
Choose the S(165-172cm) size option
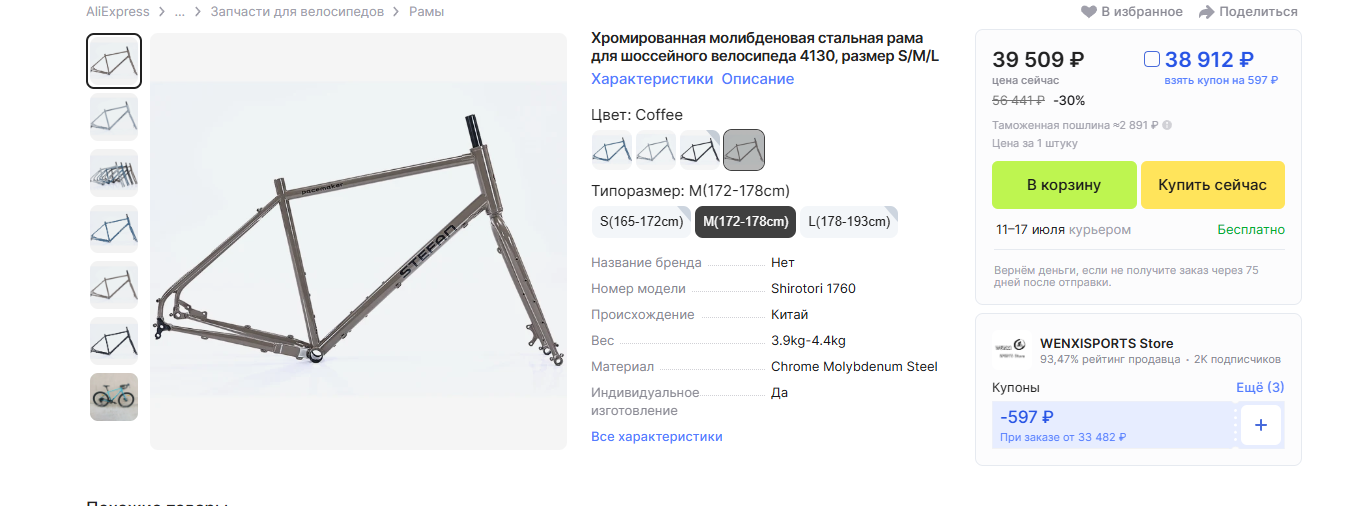[641, 222]
